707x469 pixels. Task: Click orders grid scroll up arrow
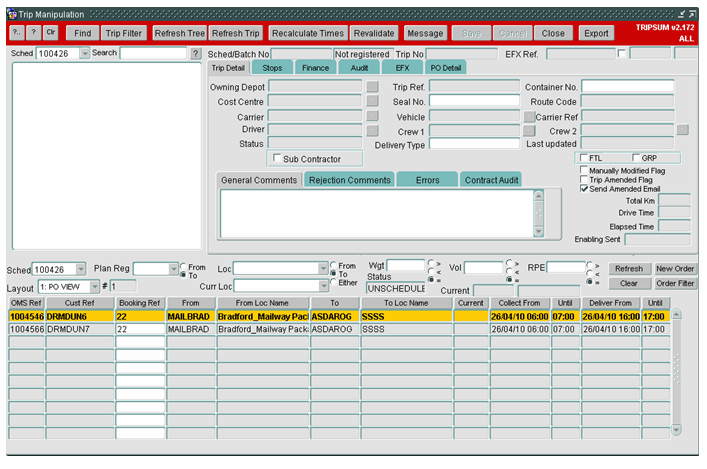pos(676,314)
